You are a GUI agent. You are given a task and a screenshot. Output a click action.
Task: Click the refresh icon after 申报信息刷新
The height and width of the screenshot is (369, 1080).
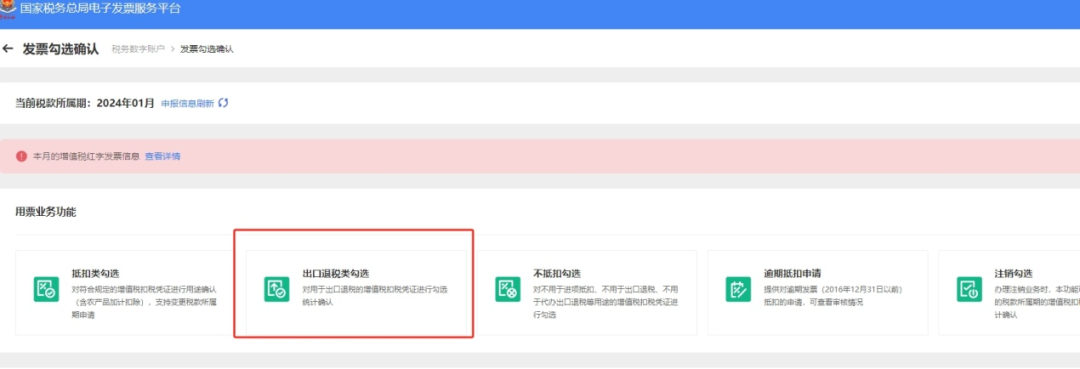click(x=222, y=103)
